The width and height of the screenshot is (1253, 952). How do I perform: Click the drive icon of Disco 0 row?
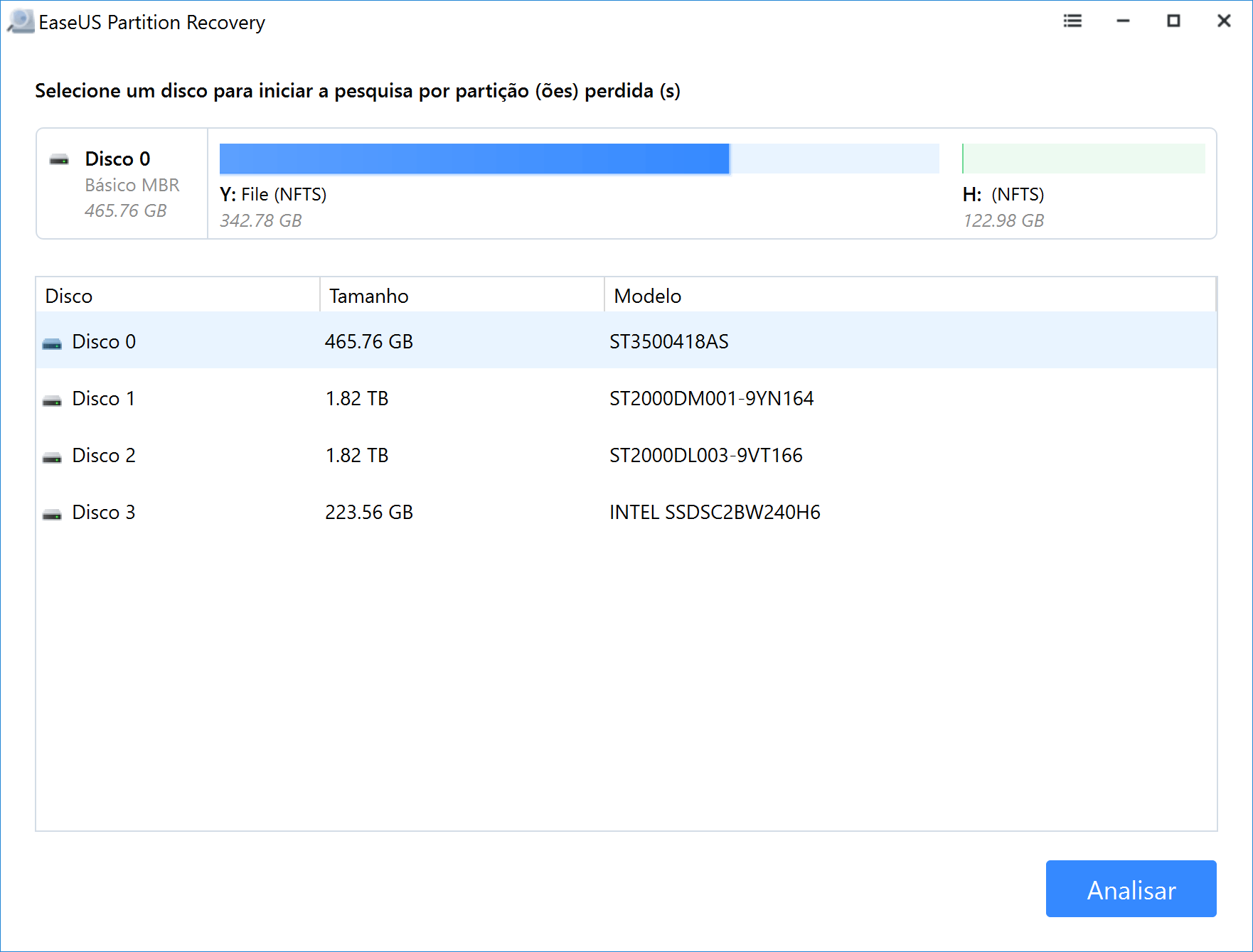point(52,344)
